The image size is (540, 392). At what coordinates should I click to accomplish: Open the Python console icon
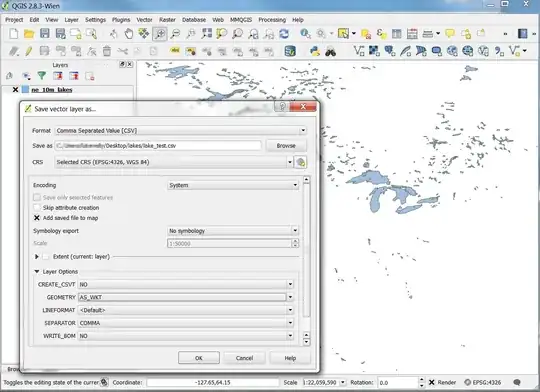click(x=315, y=51)
